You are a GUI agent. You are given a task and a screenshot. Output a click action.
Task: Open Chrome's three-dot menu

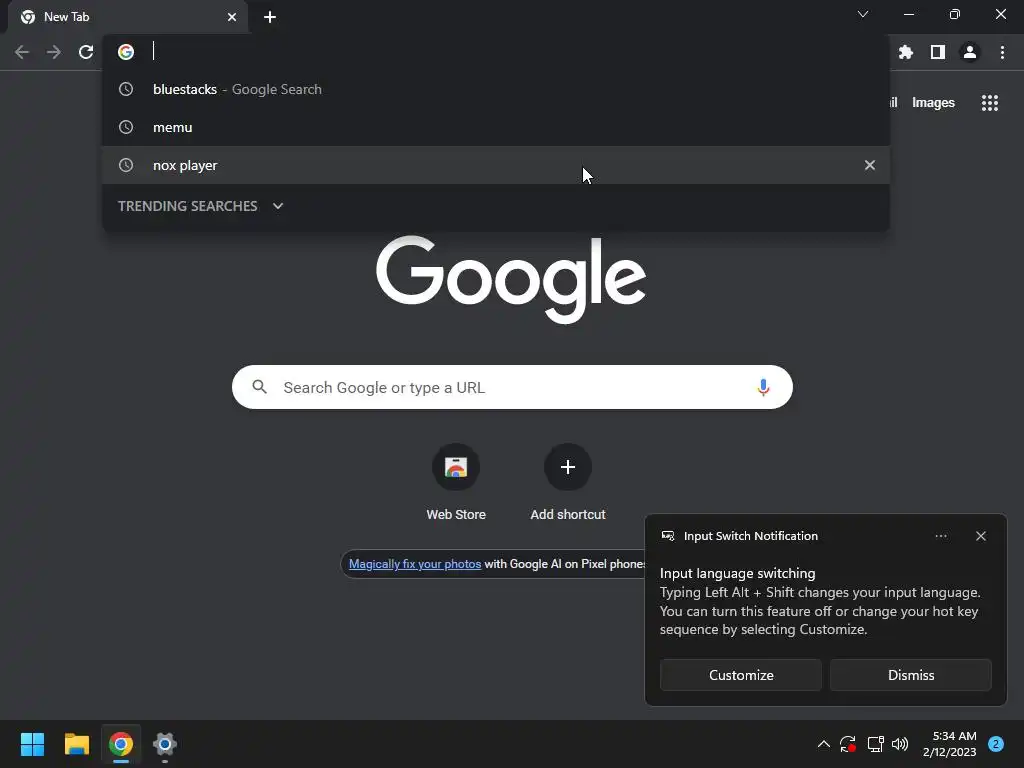pos(1002,52)
